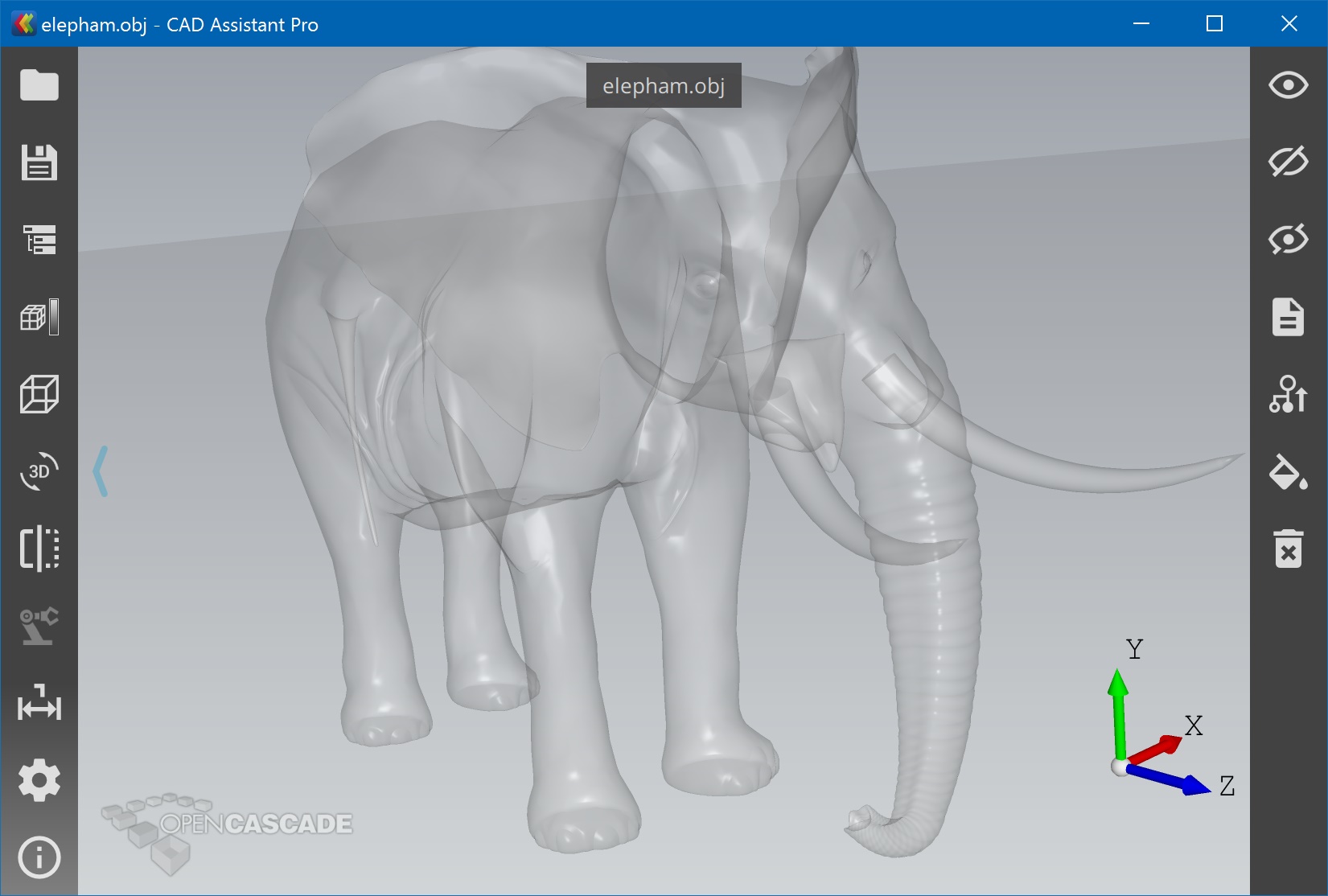Viewport: 1328px width, 896px height.
Task: Delete the object with trash icon
Action: coord(1288,549)
